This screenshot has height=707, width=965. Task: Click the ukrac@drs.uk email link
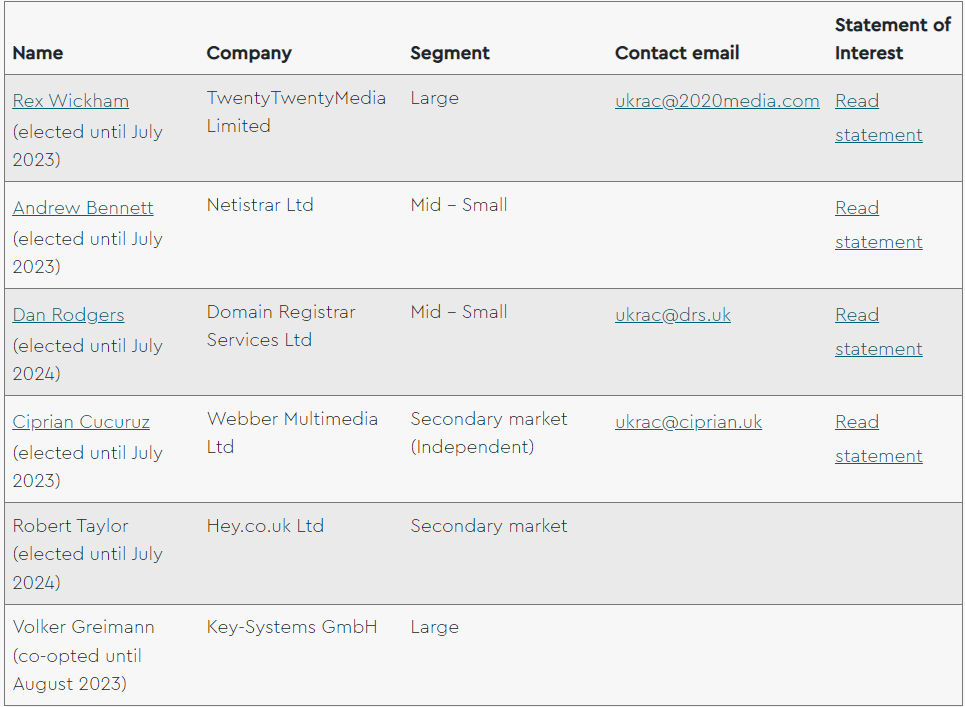(672, 315)
